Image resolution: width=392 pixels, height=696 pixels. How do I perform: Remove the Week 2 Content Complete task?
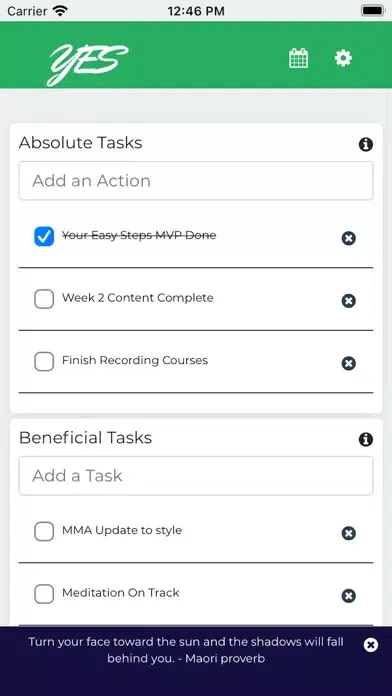coord(348,301)
